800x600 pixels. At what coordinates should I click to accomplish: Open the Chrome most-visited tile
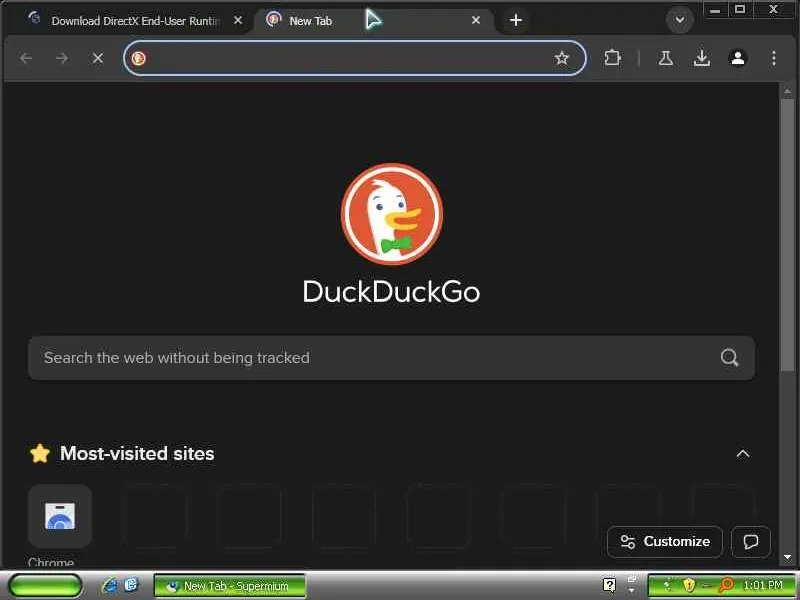tap(60, 516)
